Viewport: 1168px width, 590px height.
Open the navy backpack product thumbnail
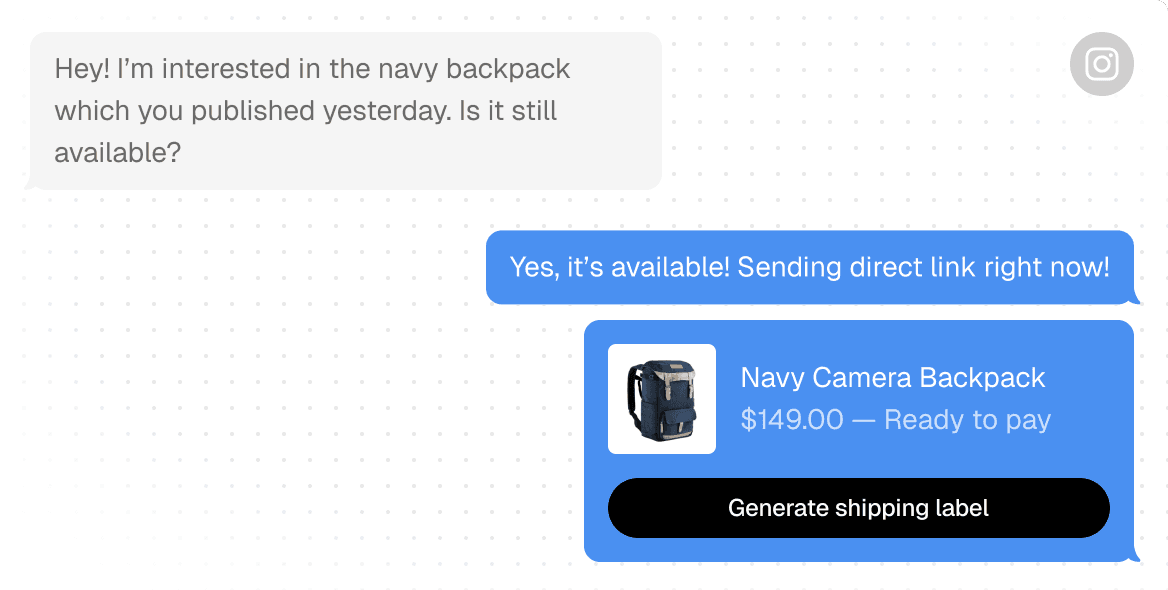[662, 399]
